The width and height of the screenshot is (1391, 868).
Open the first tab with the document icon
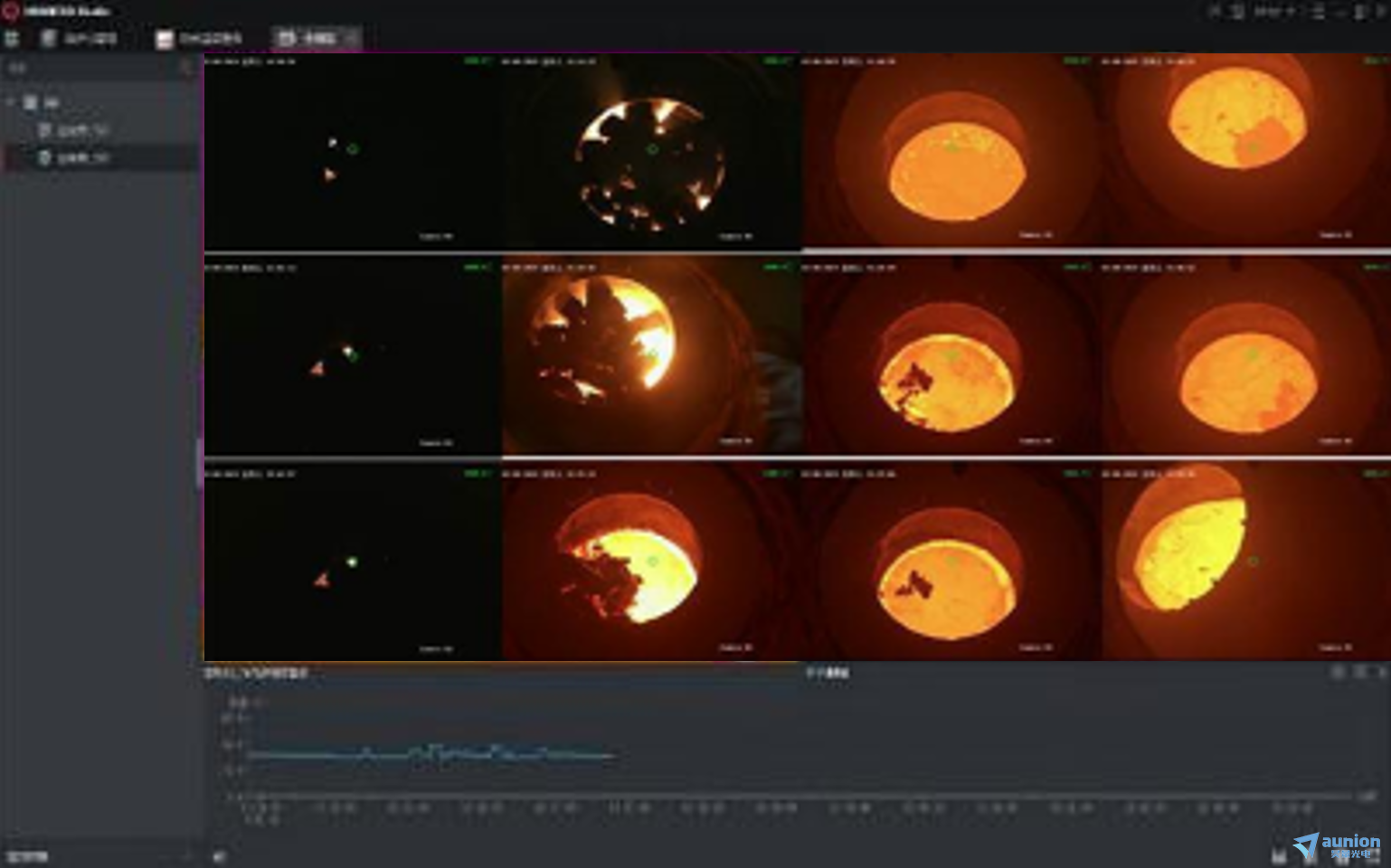tap(80, 38)
